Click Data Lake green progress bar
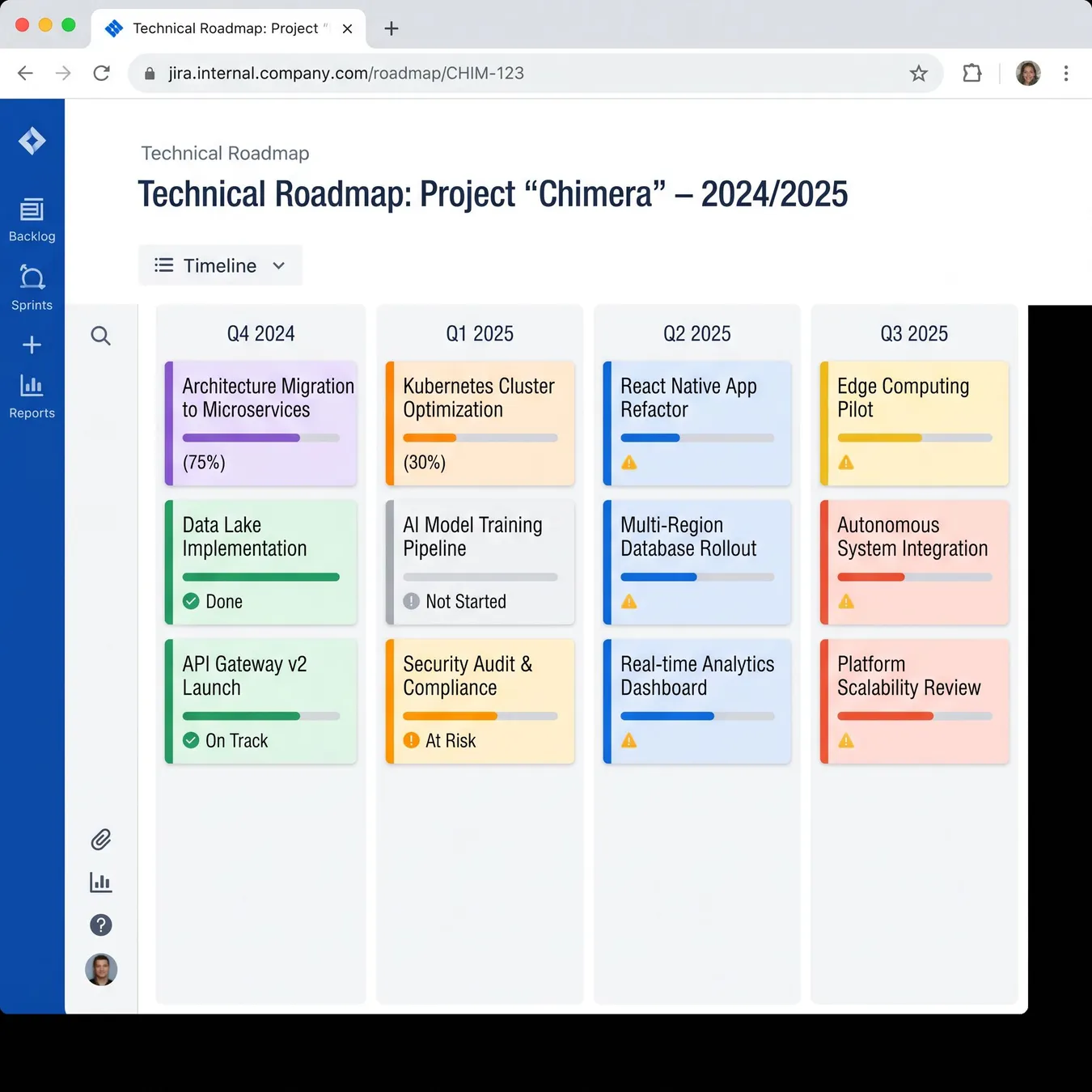The width and height of the screenshot is (1092, 1092). pos(261,577)
